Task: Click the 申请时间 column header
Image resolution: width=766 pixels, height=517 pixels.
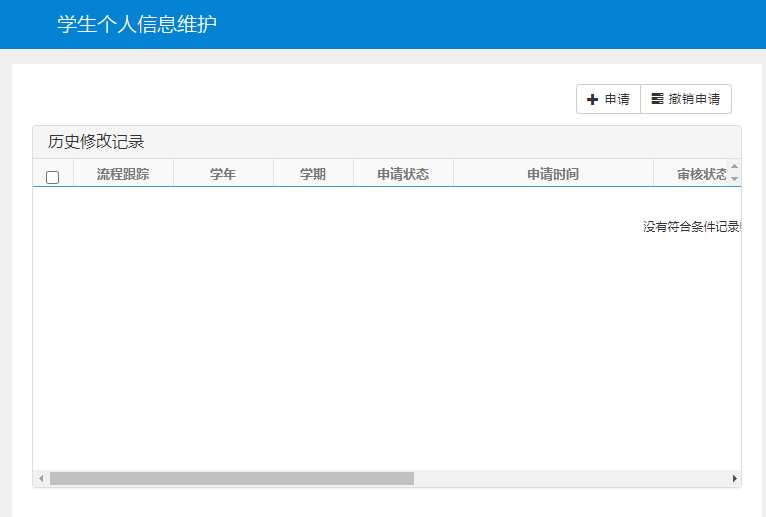Action: 553,174
